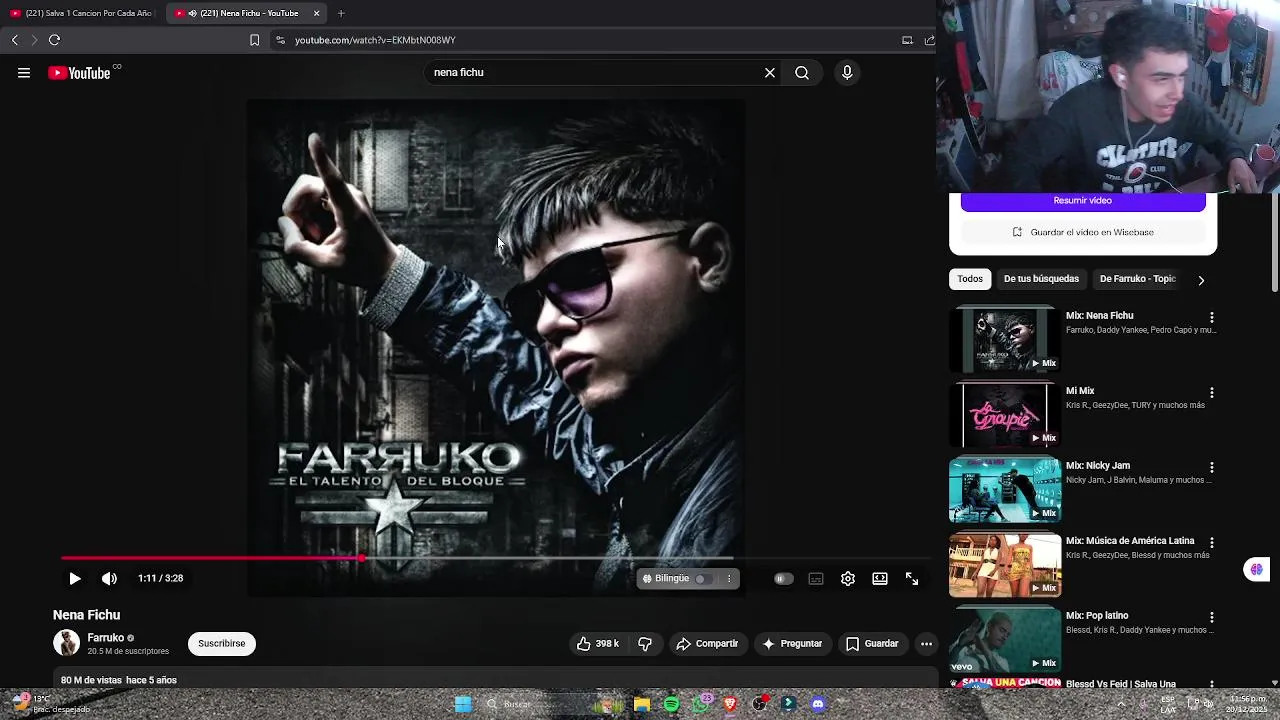Open the Windows Start menu
Image resolution: width=1280 pixels, height=720 pixels.
pyautogui.click(x=463, y=704)
